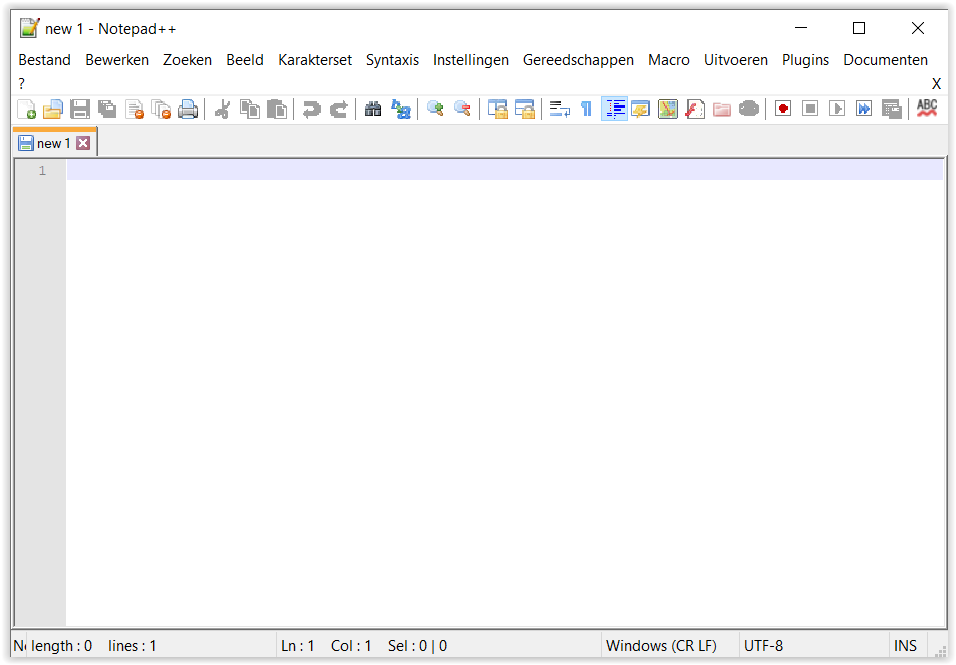Open the Plugins menu

[805, 60]
